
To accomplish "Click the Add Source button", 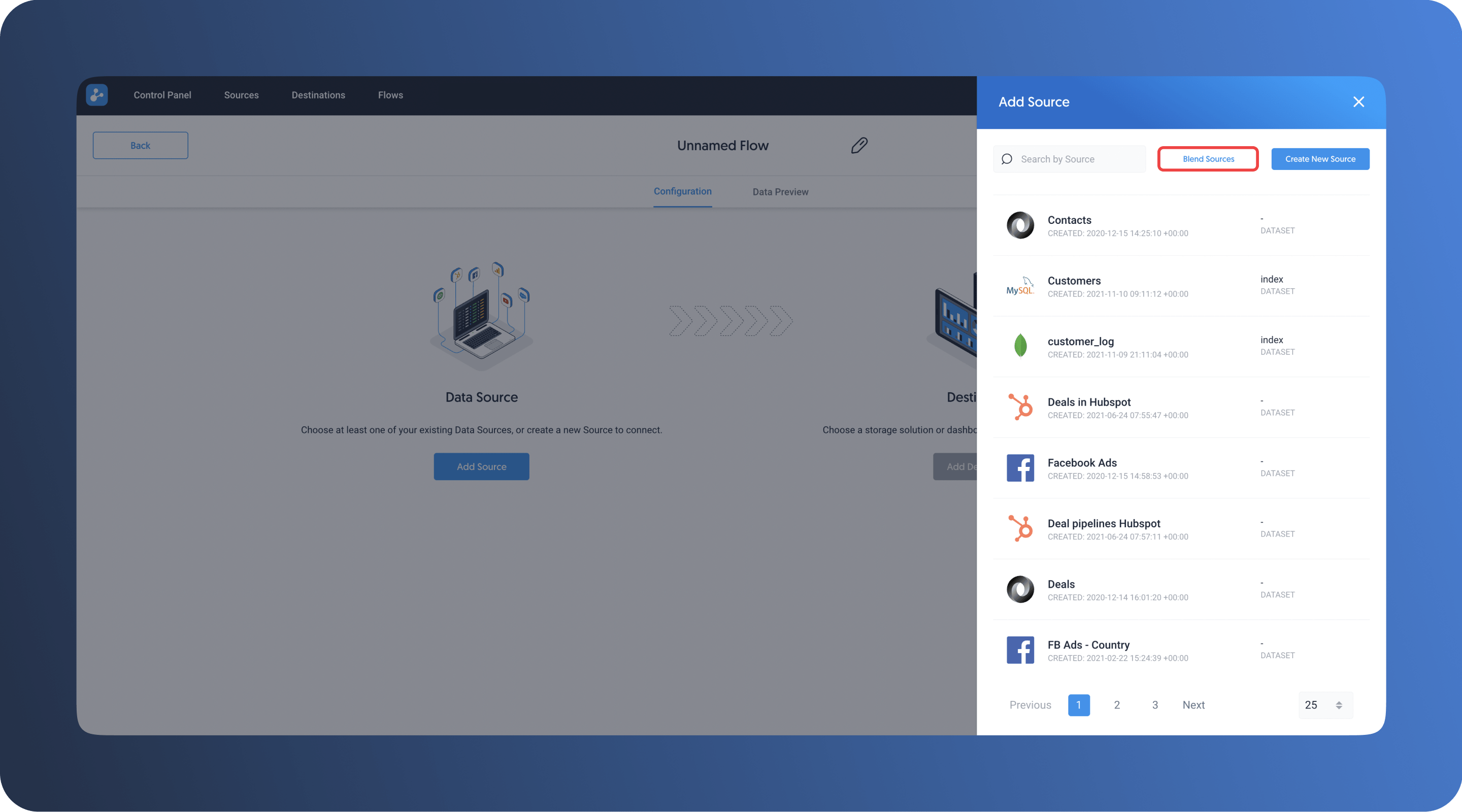I will pos(481,466).
